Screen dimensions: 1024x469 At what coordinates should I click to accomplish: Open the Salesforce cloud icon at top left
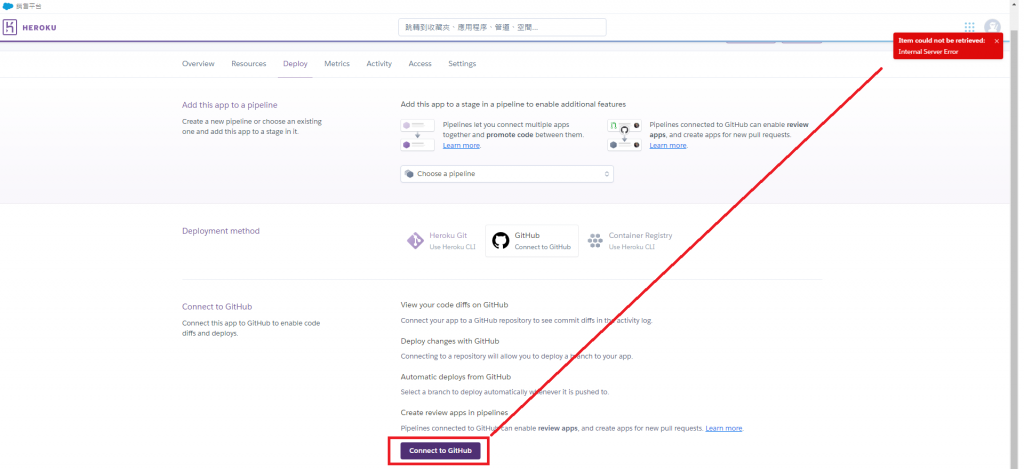[x=8, y=6]
